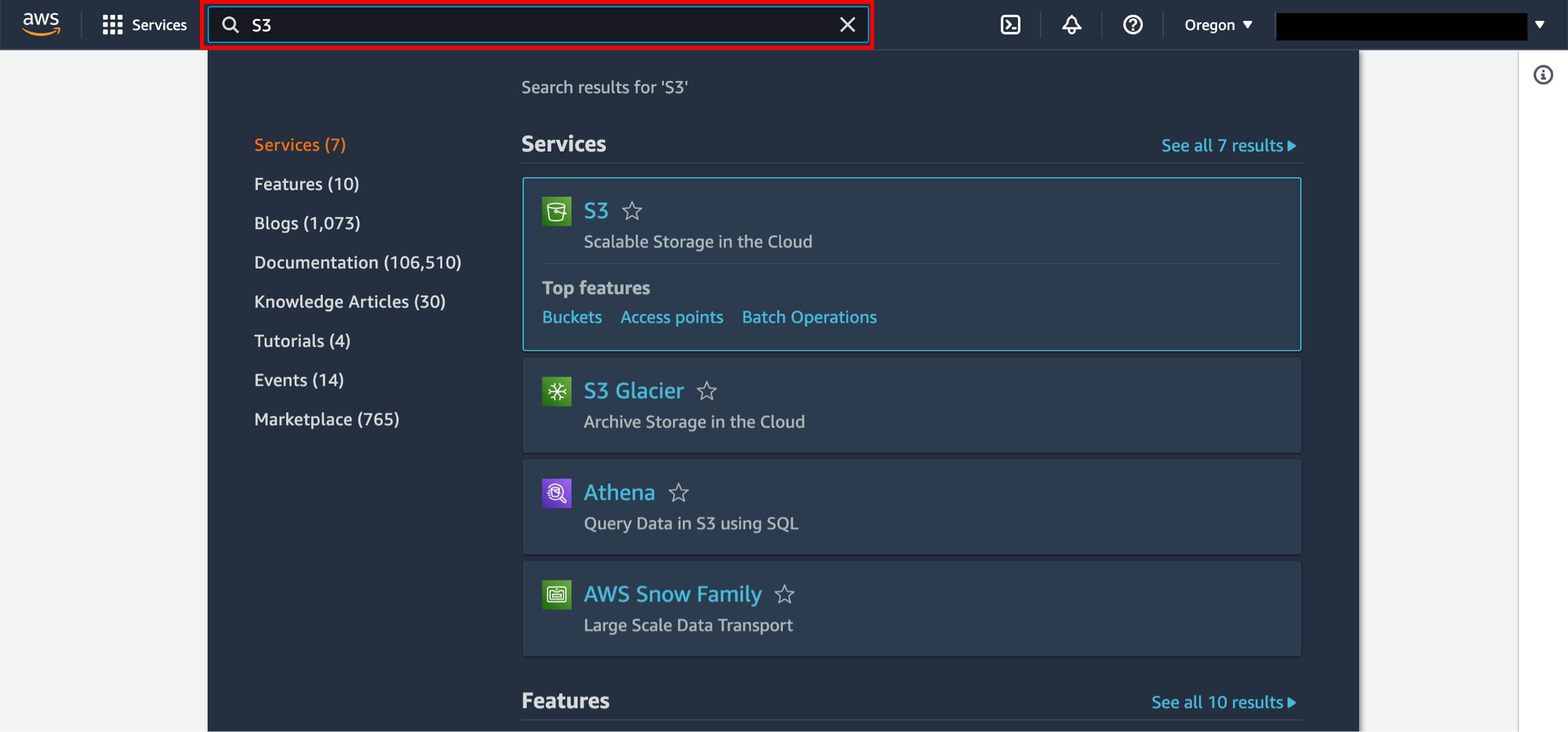The width and height of the screenshot is (1568, 732).
Task: Click the Services grid menu icon
Action: [111, 24]
